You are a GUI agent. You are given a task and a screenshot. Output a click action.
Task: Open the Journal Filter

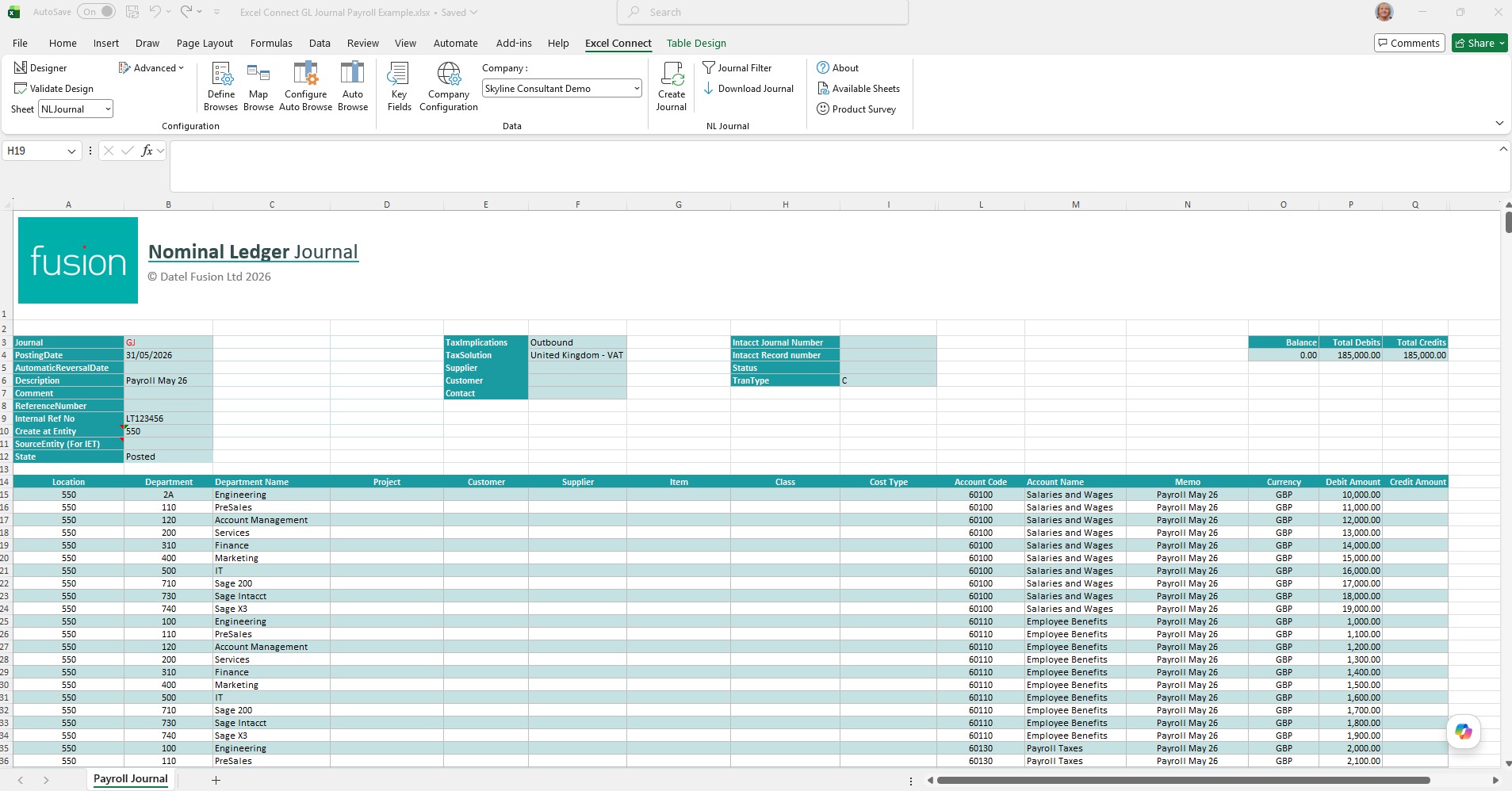[x=737, y=68]
